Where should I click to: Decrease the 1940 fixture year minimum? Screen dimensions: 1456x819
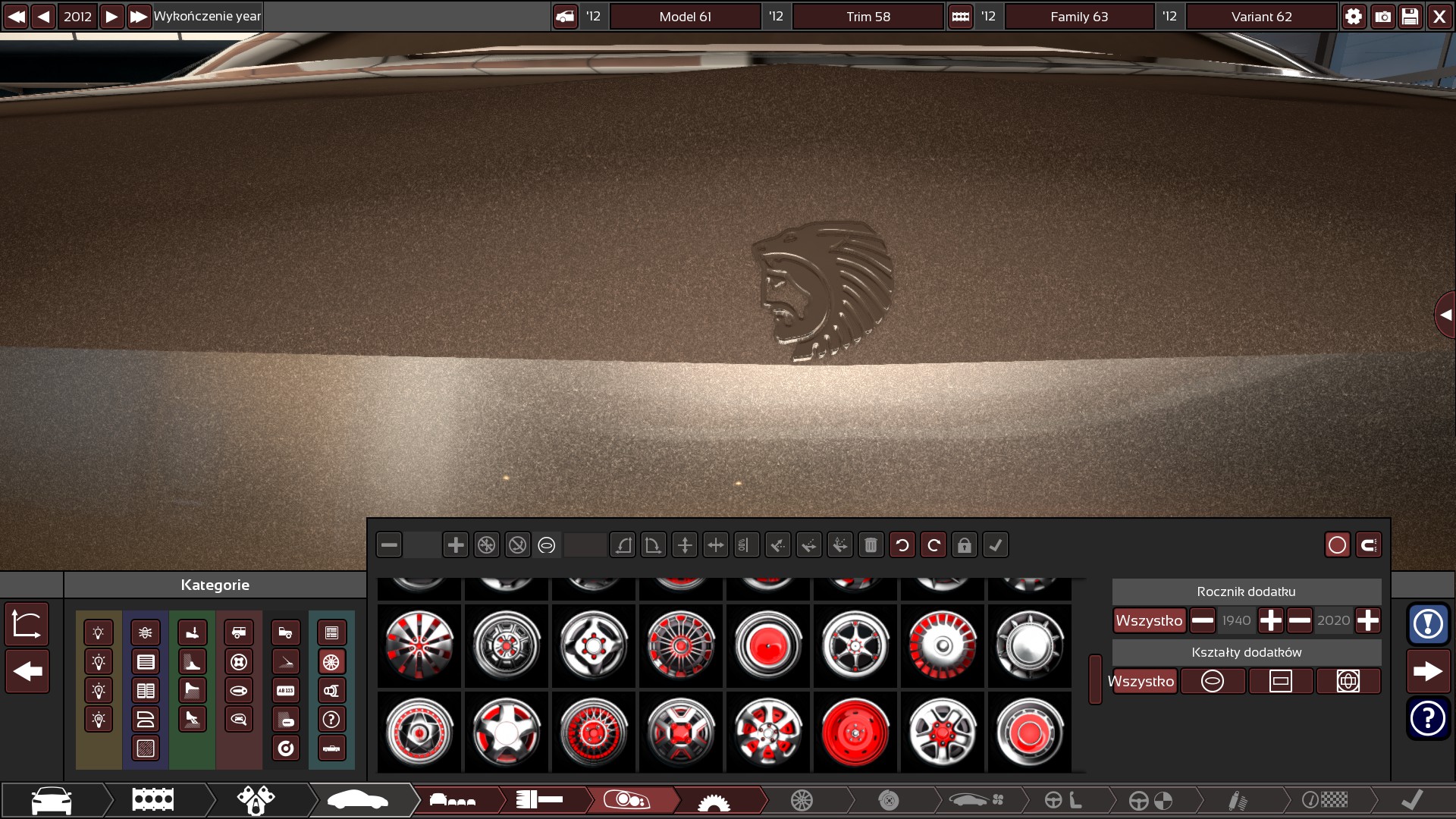point(1202,620)
